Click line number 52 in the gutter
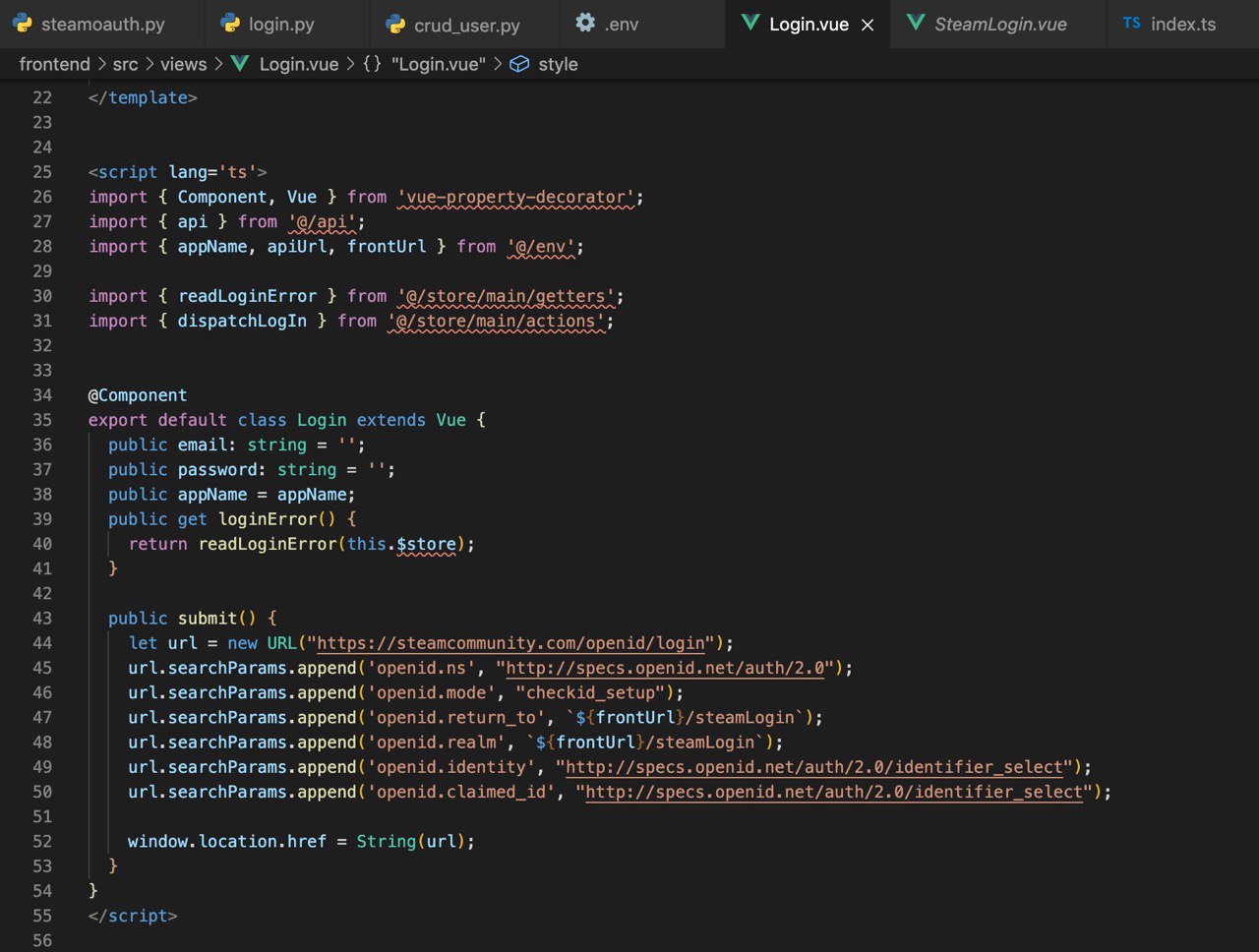 click(x=42, y=842)
